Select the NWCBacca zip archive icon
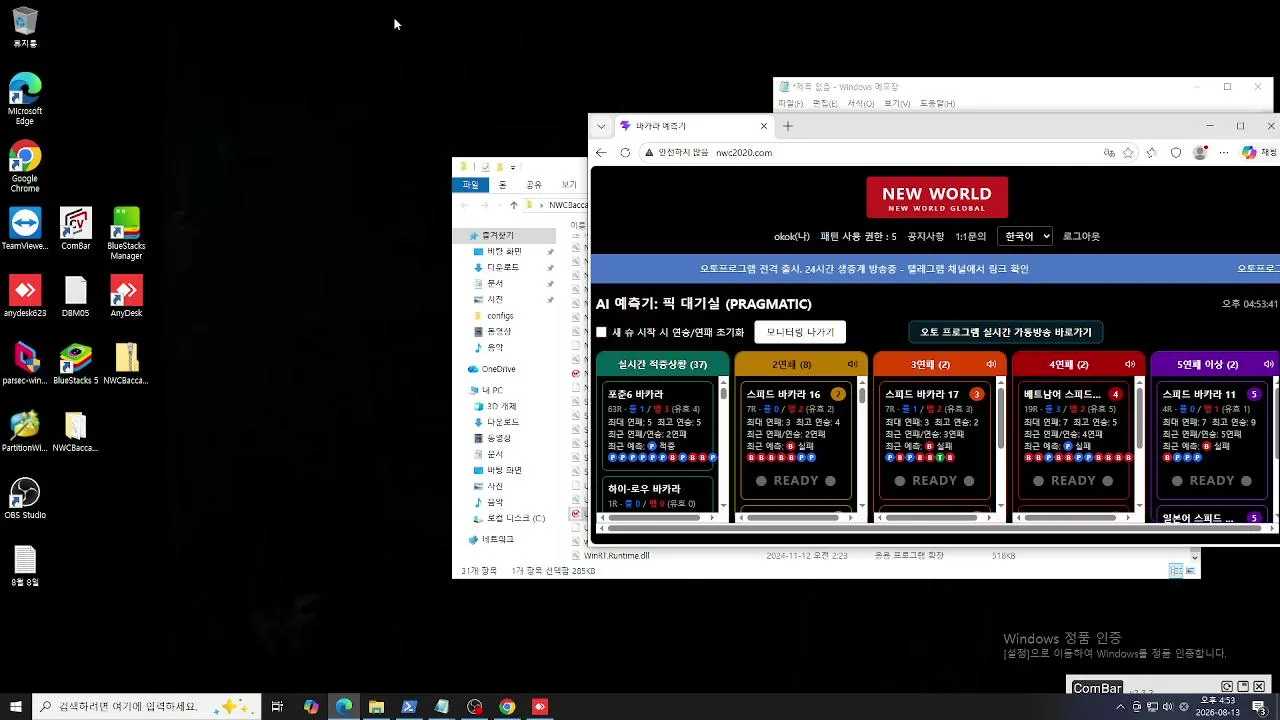The height and width of the screenshot is (720, 1280). pos(126,363)
